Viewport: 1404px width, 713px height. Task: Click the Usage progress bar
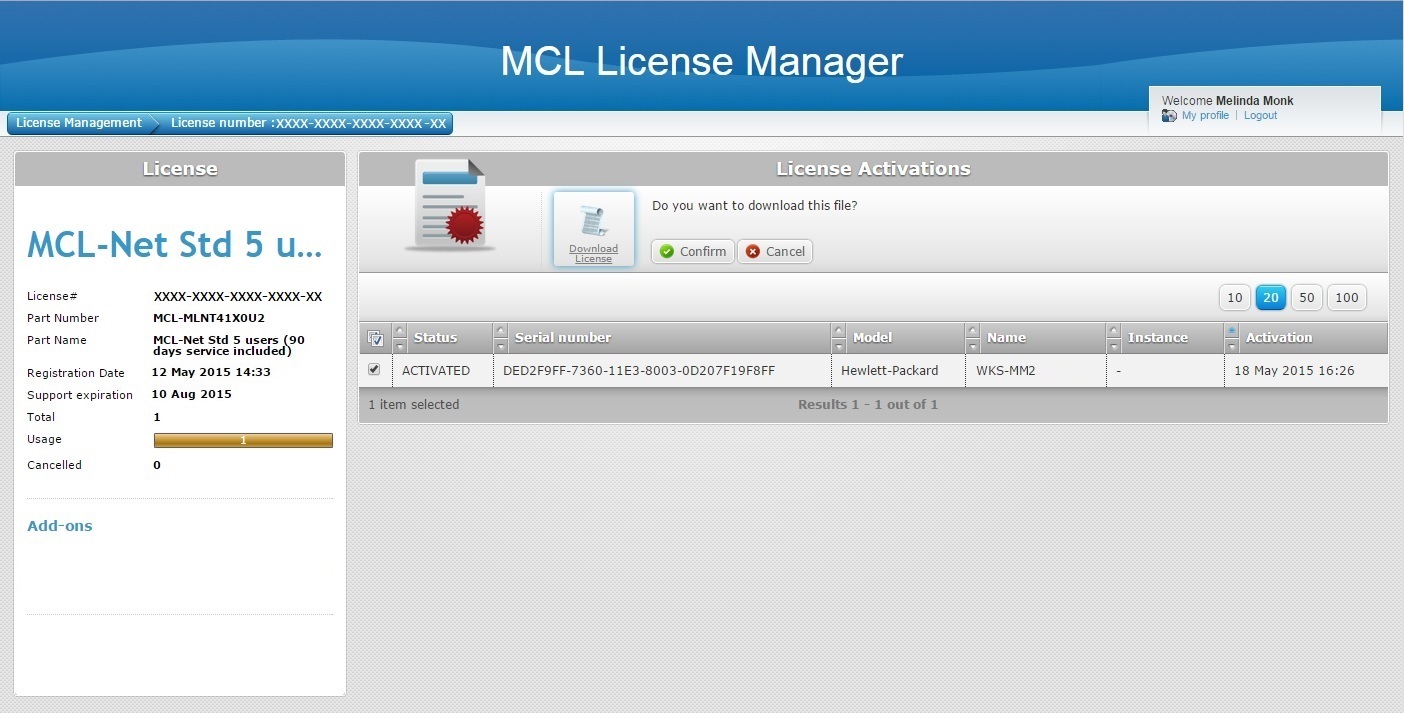coord(243,440)
